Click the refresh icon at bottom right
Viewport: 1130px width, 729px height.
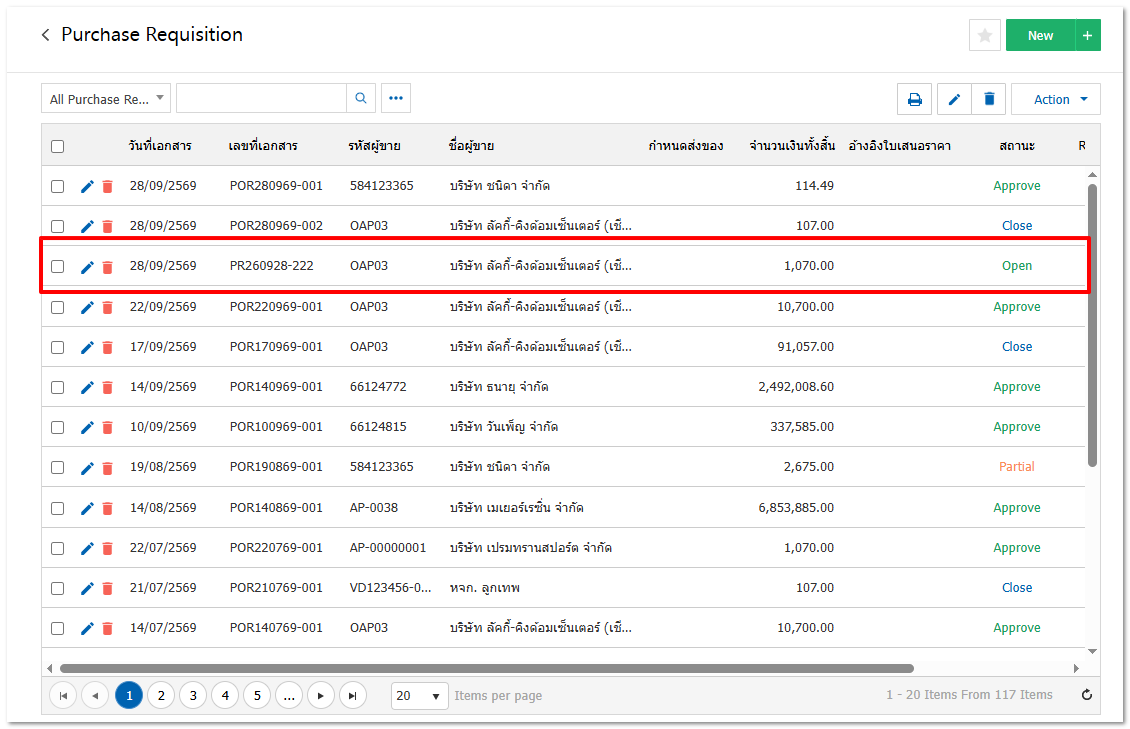point(1087,695)
